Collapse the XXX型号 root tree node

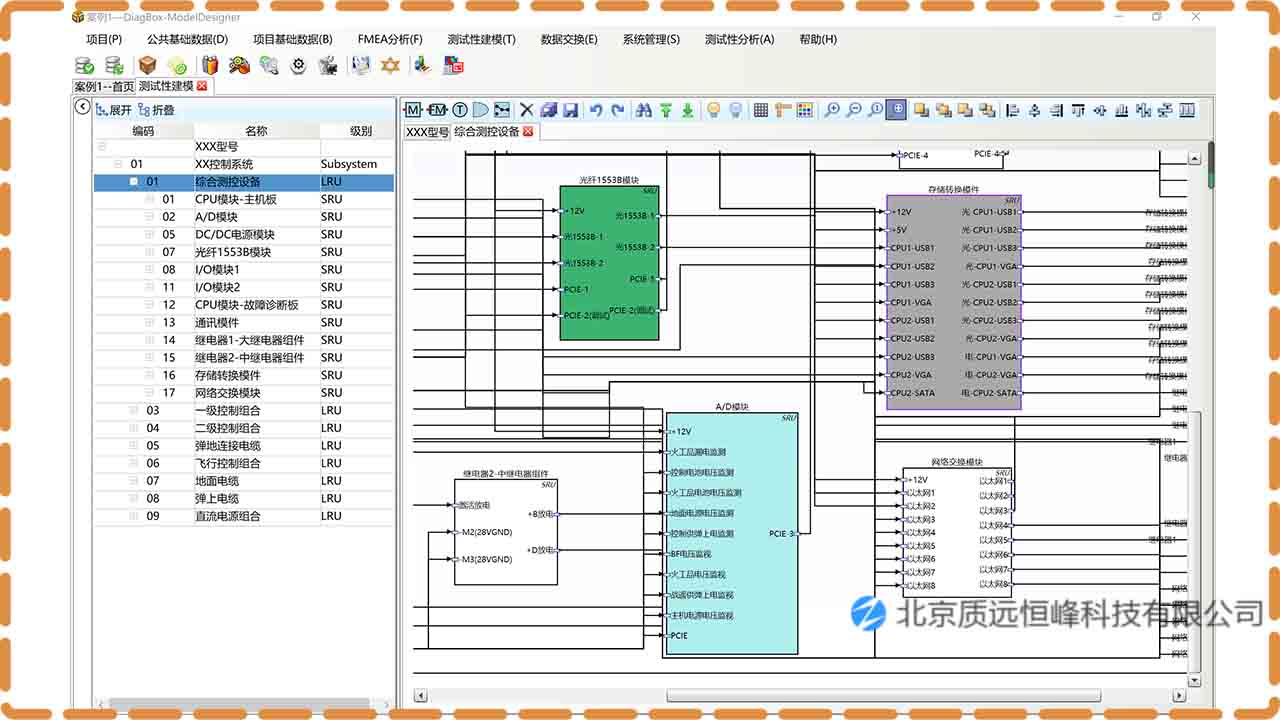tap(101, 146)
